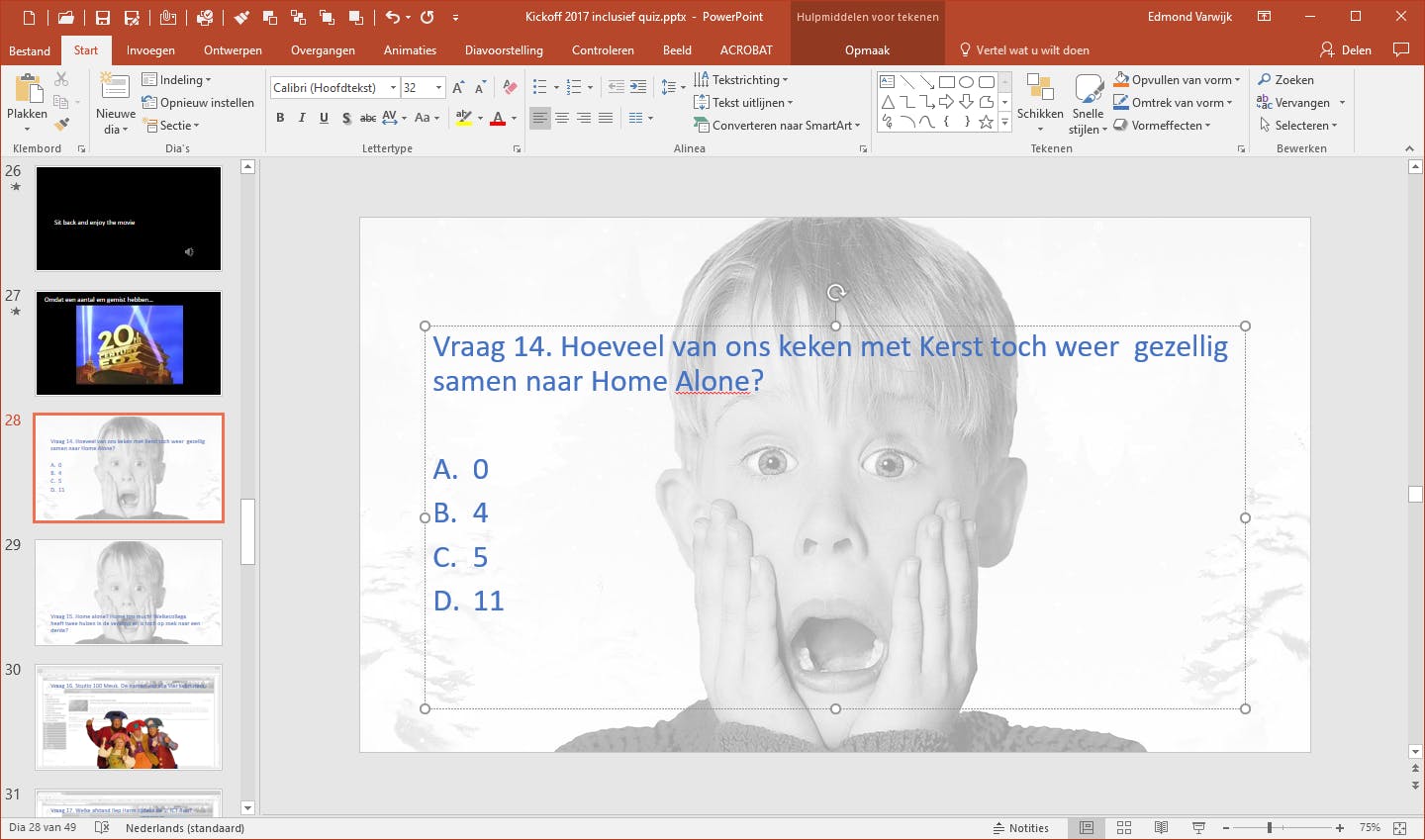The height and width of the screenshot is (840, 1425).
Task: Increase the list indent level
Action: click(638, 87)
